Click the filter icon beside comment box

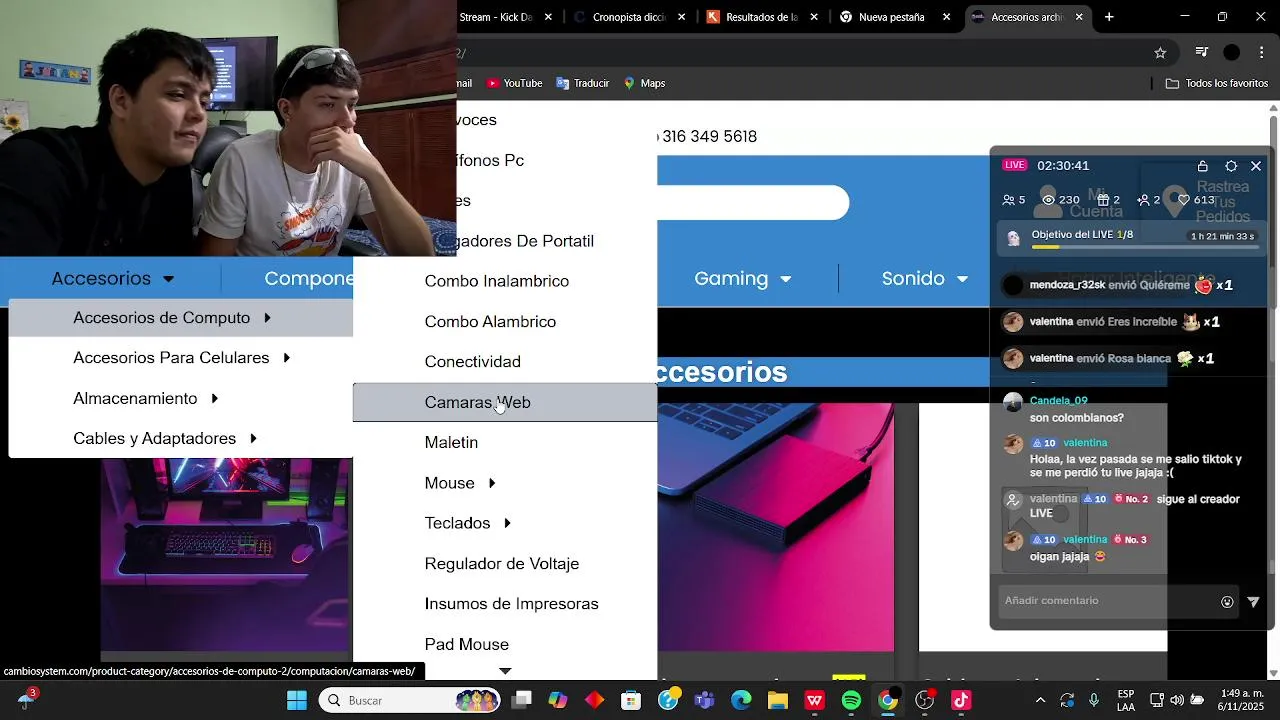[1254, 602]
